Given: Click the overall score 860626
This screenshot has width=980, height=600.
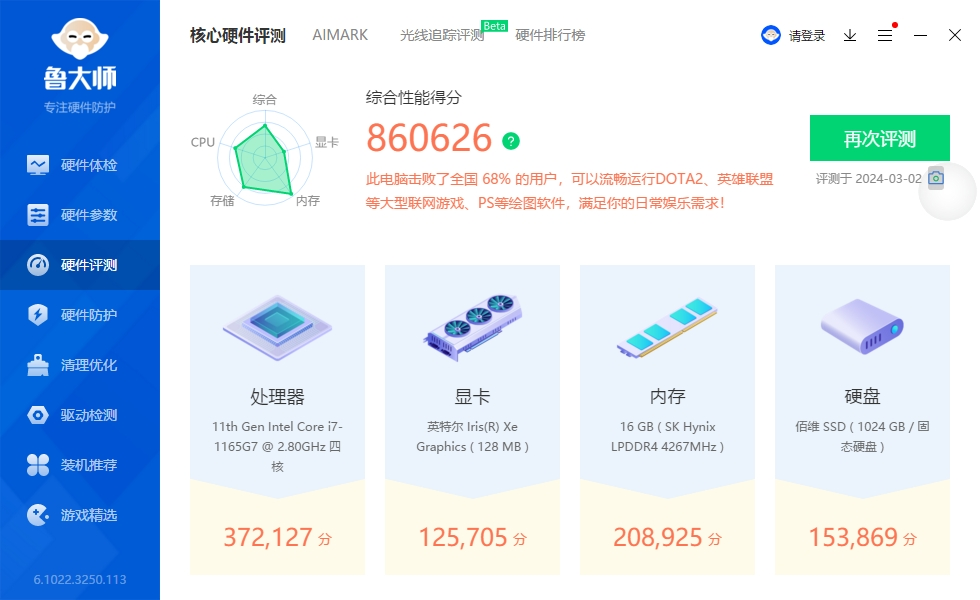Looking at the screenshot, I should (429, 138).
